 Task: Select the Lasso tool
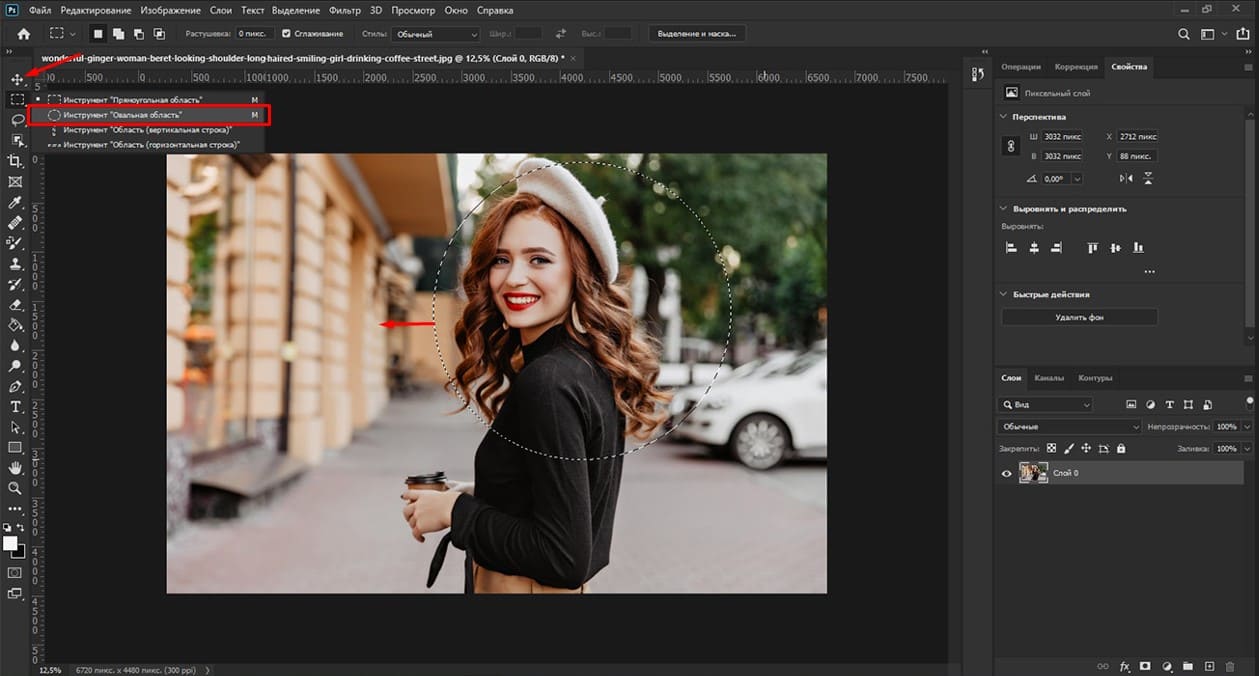click(15, 120)
